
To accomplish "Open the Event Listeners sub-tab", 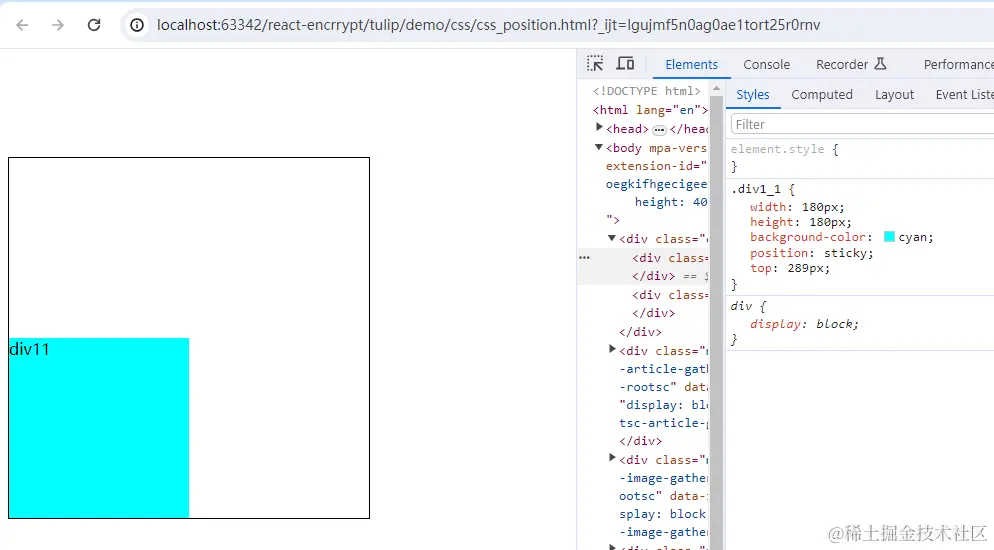I will (x=964, y=94).
